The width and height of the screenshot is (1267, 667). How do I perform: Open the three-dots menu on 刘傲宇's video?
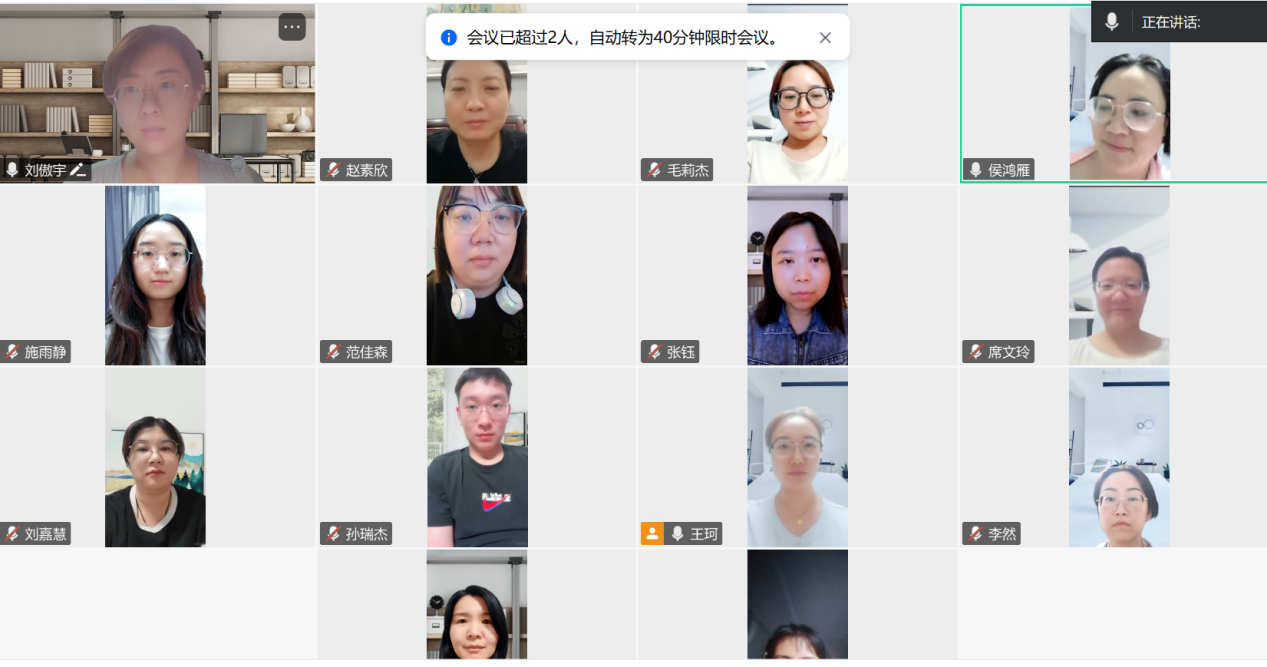292,27
